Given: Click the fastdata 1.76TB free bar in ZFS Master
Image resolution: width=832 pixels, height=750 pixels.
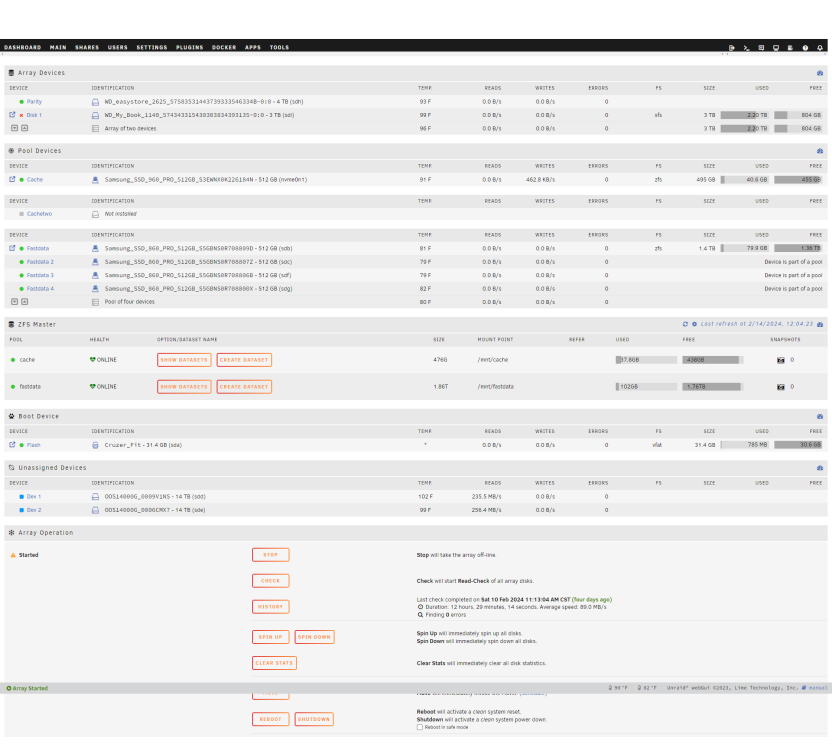Looking at the screenshot, I should point(713,387).
